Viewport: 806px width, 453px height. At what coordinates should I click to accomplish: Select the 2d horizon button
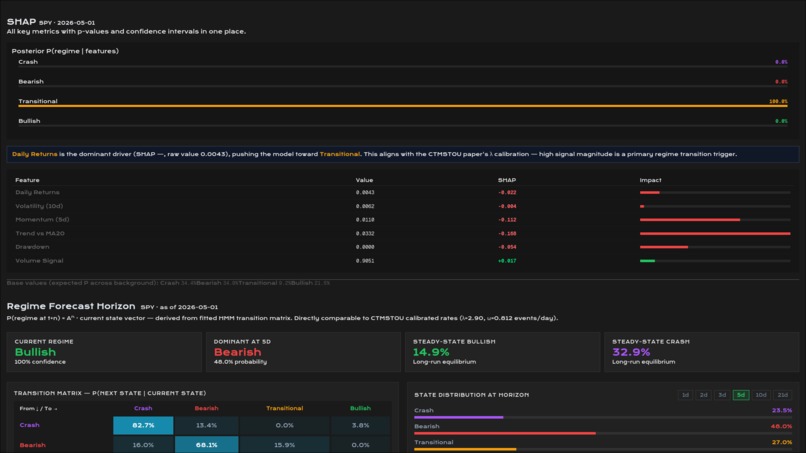tap(704, 395)
